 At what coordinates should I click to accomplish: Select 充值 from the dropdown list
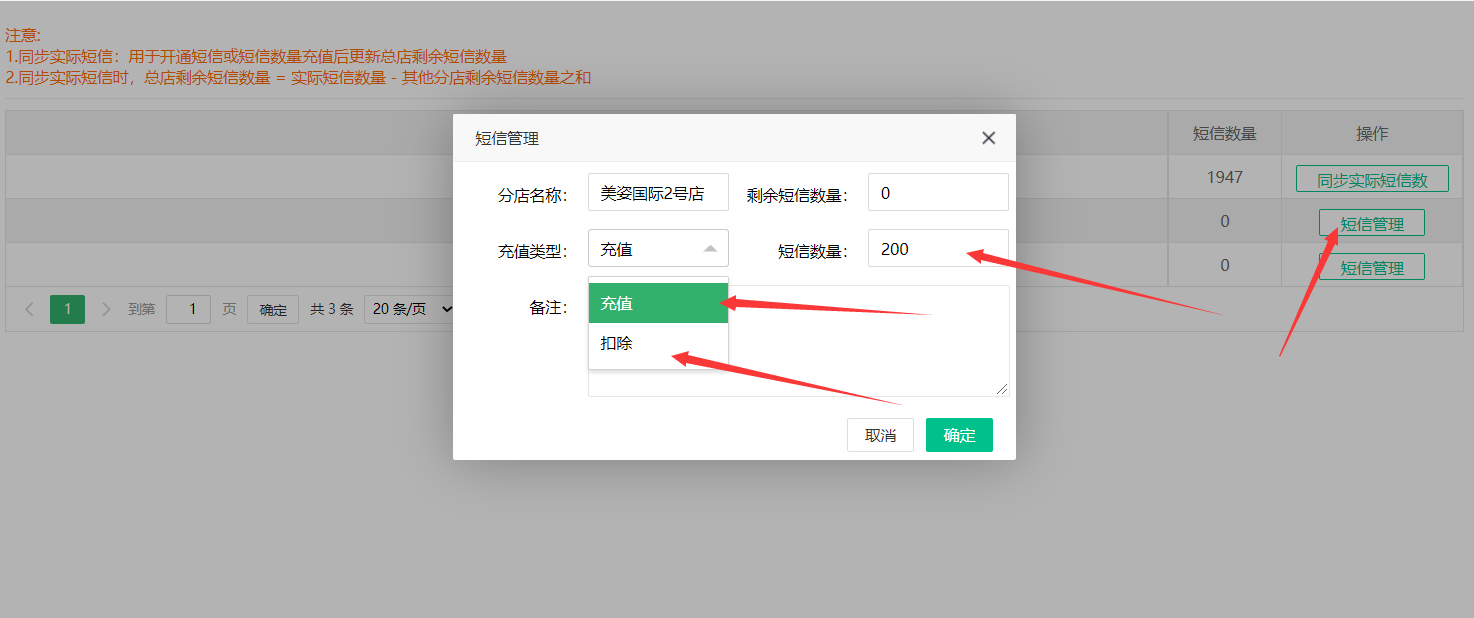(x=658, y=303)
